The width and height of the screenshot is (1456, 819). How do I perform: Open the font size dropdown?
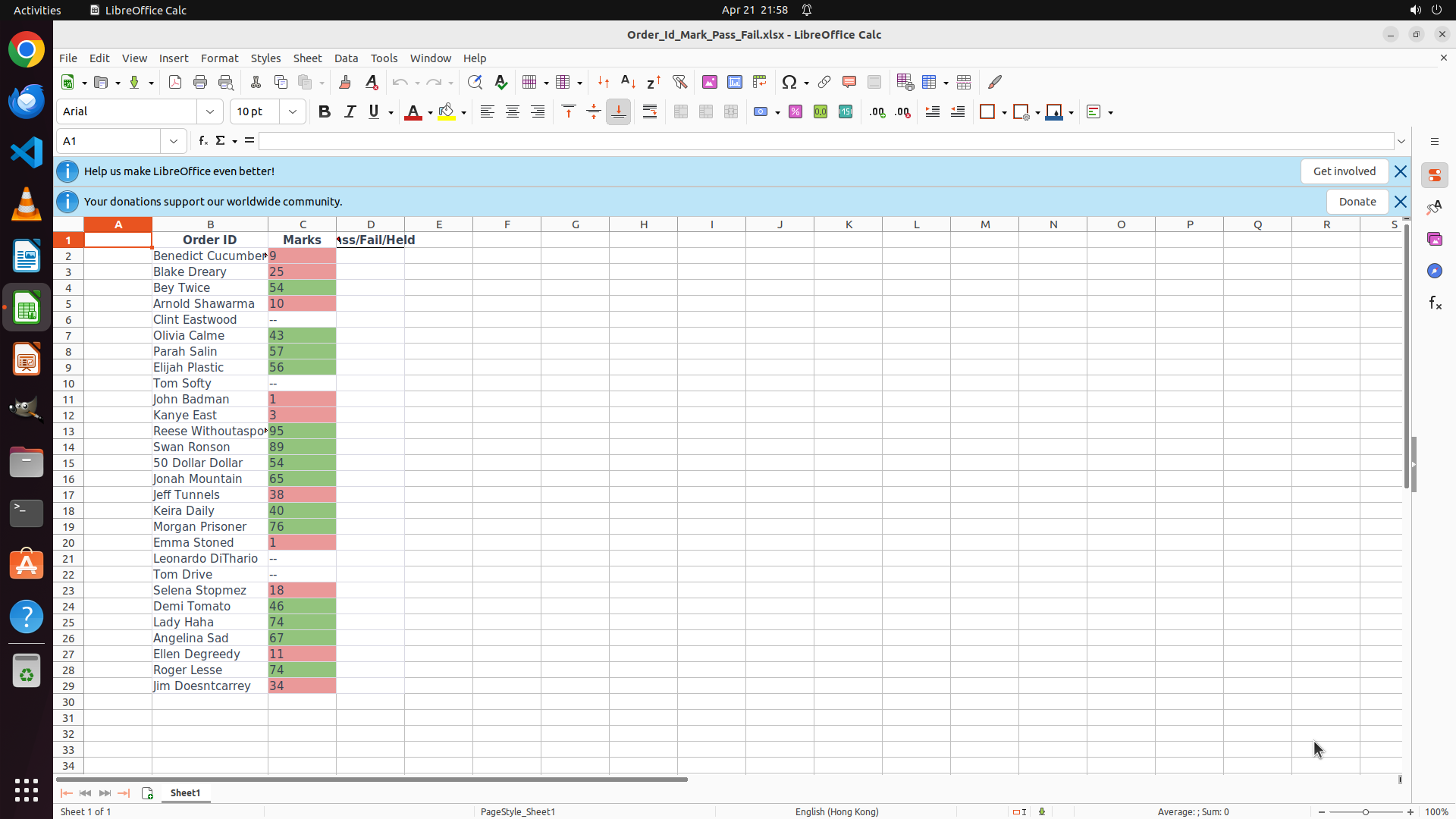tap(293, 112)
